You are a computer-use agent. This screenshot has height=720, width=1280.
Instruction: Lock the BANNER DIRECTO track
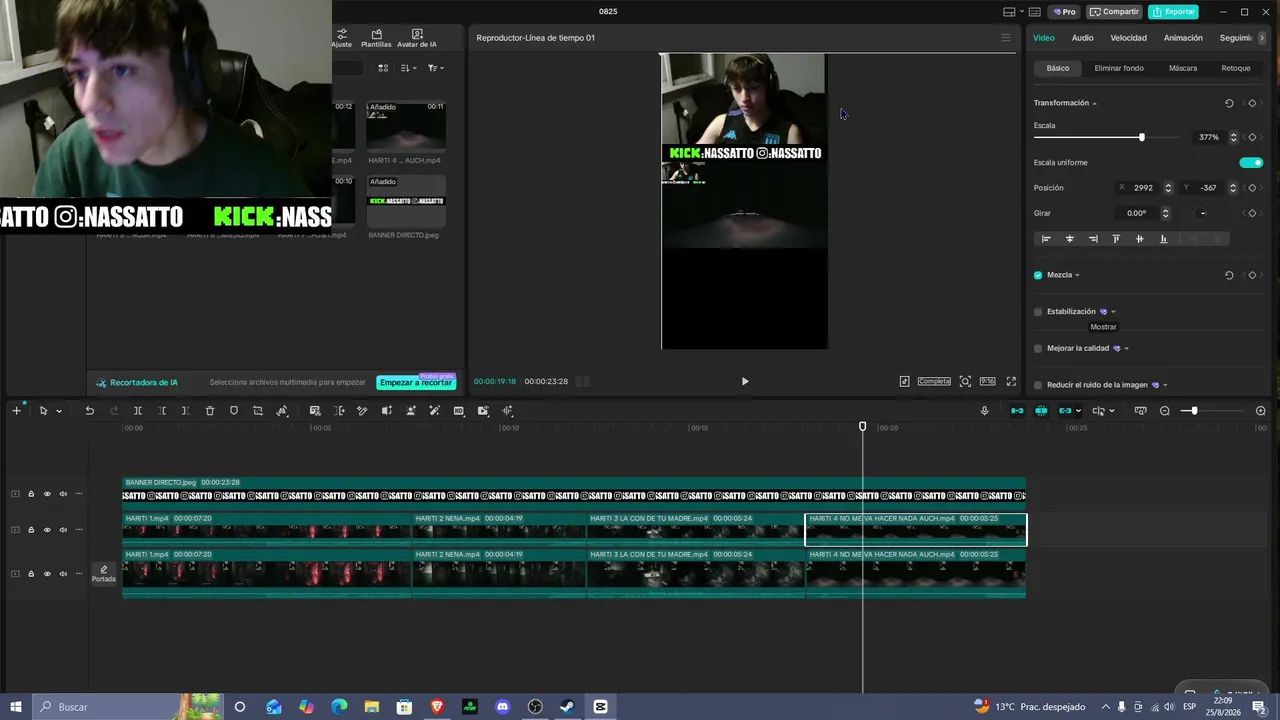(31, 494)
